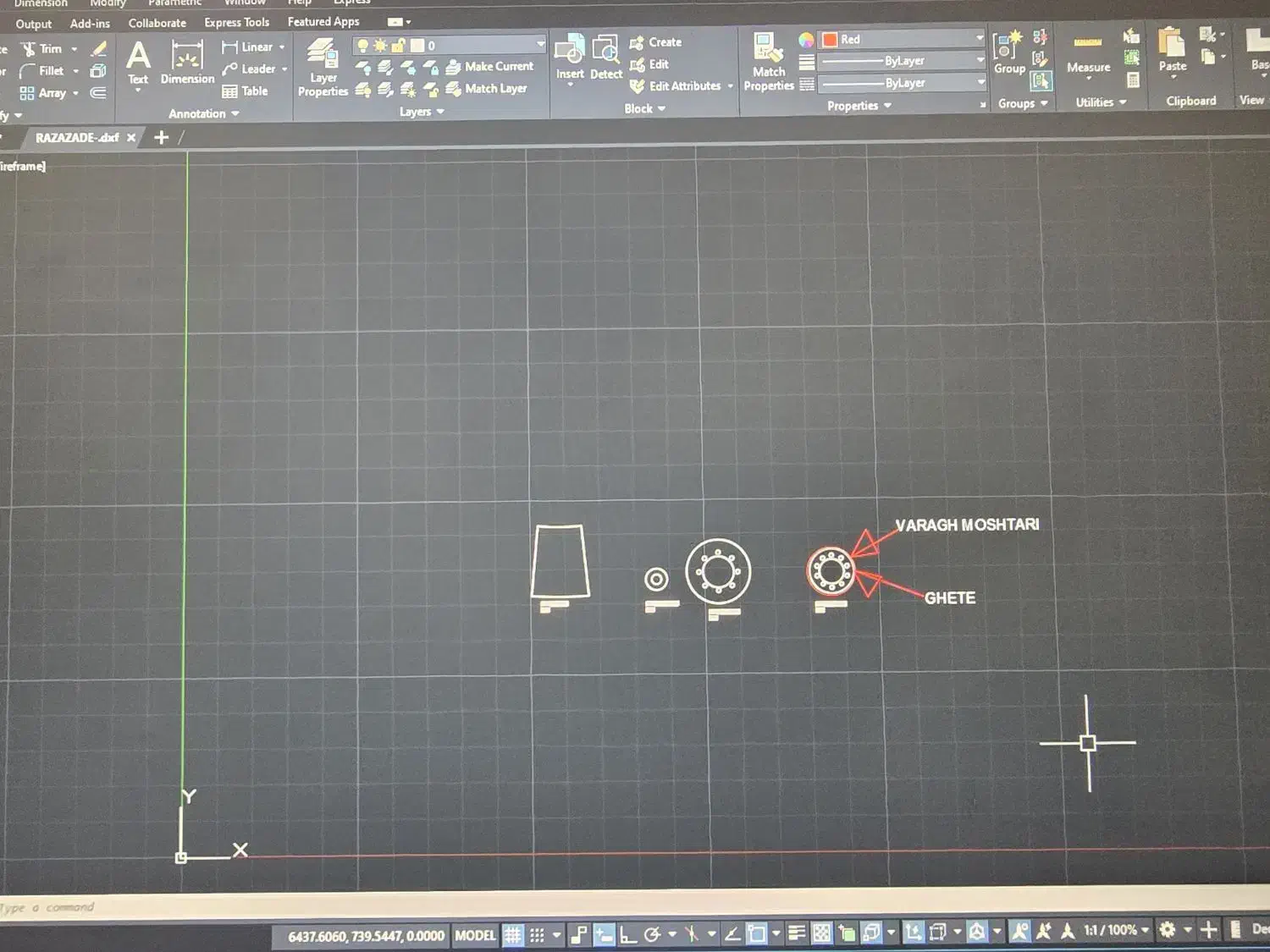Switch to the Express Tools ribbon tab
The width and height of the screenshot is (1270, 952).
coord(236,23)
